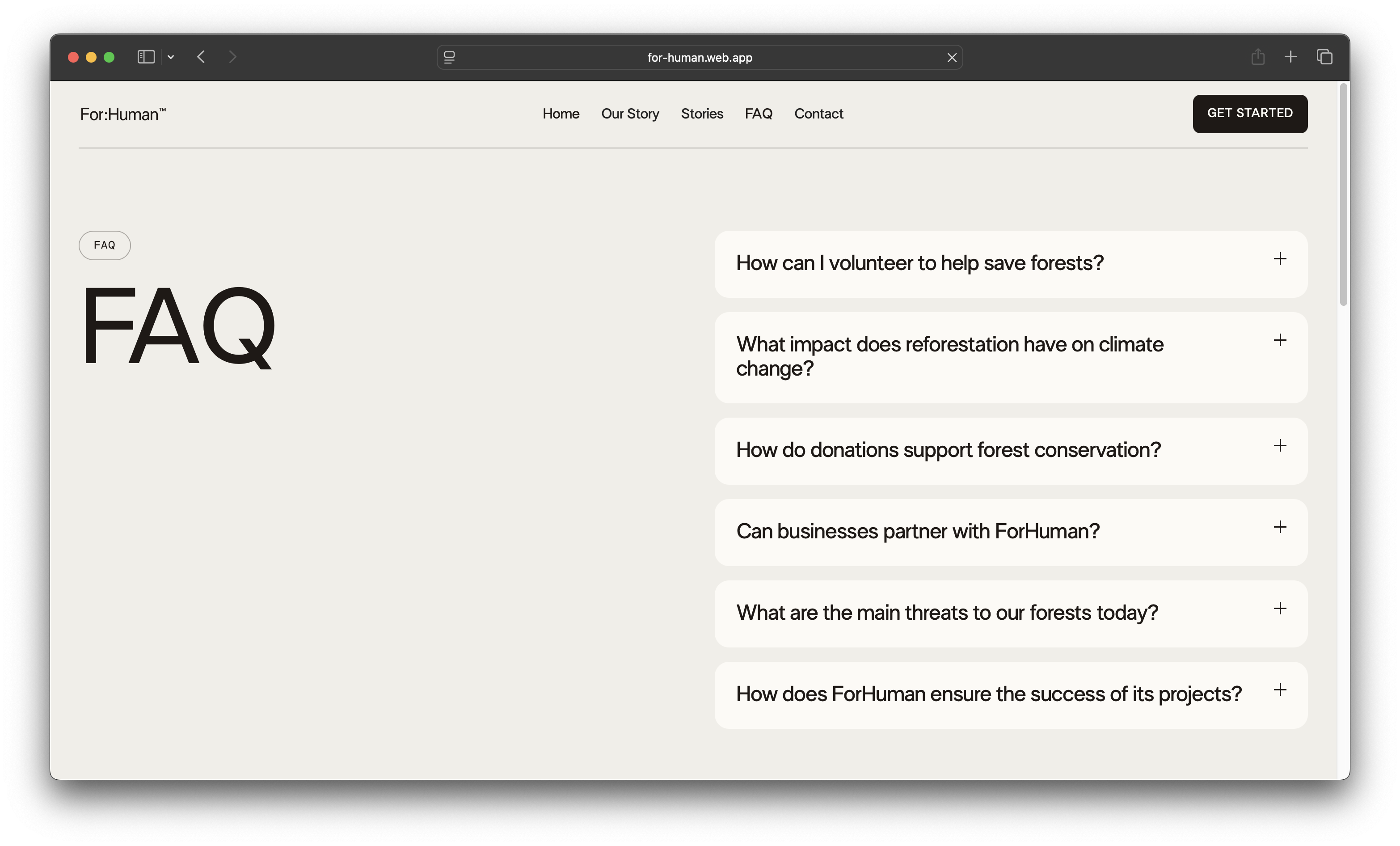Click plus icon beside reforestation question

1280,340
